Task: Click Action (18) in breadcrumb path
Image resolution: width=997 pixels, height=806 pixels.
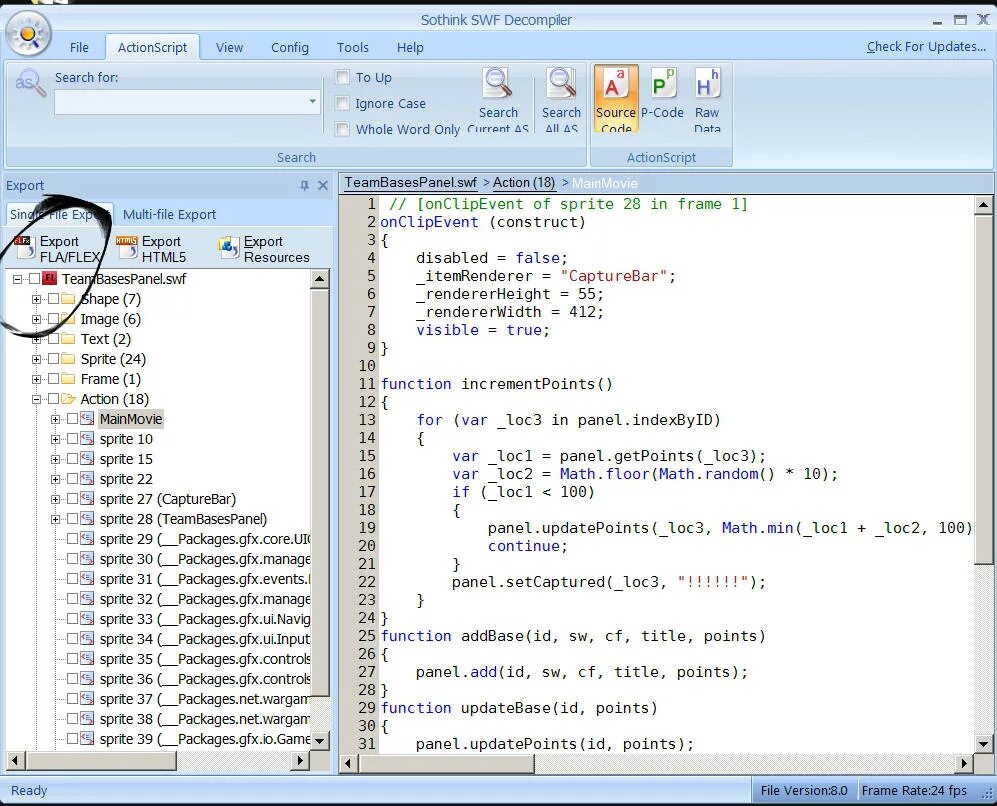Action: click(524, 183)
